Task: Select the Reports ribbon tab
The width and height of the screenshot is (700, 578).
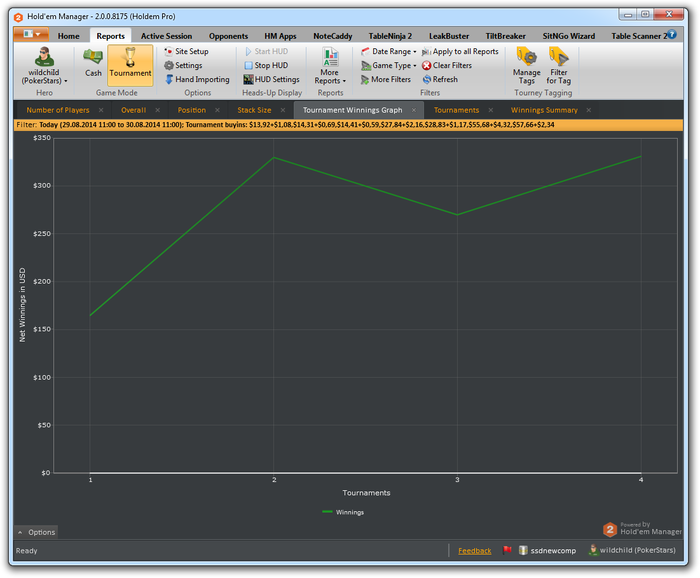Action: pos(110,36)
